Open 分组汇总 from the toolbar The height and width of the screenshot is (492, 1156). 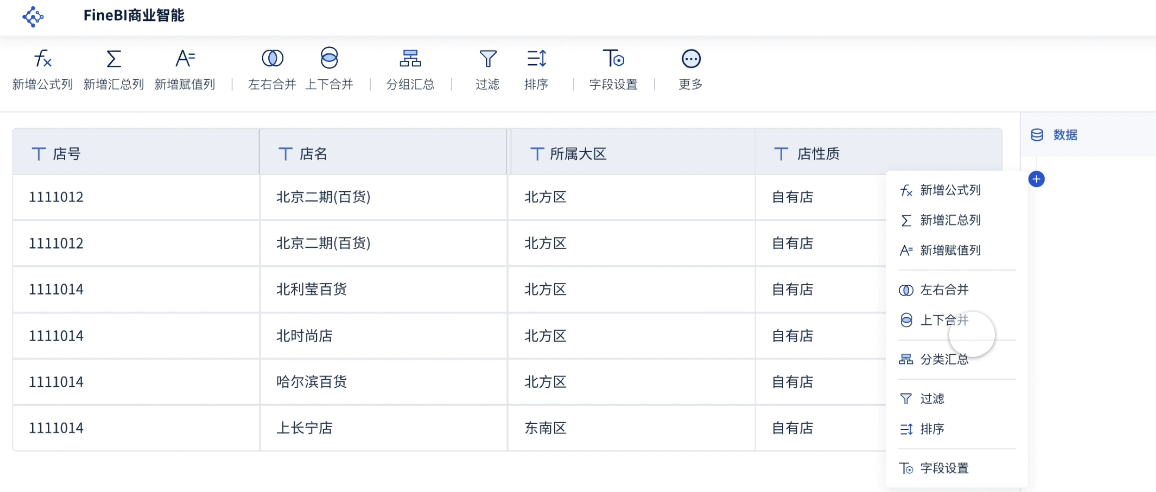(410, 58)
